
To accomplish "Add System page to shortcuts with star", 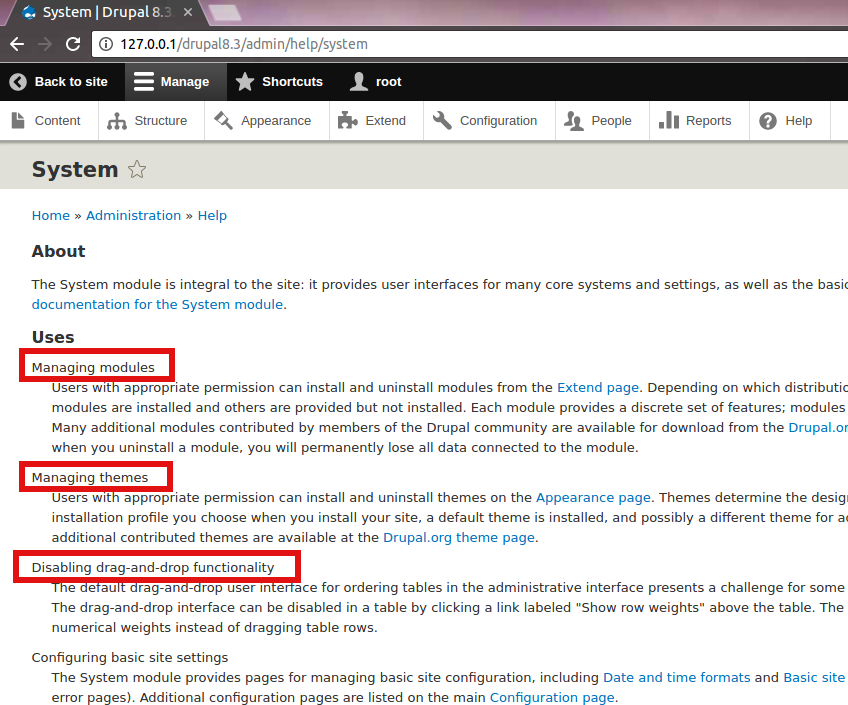I will pos(137,169).
